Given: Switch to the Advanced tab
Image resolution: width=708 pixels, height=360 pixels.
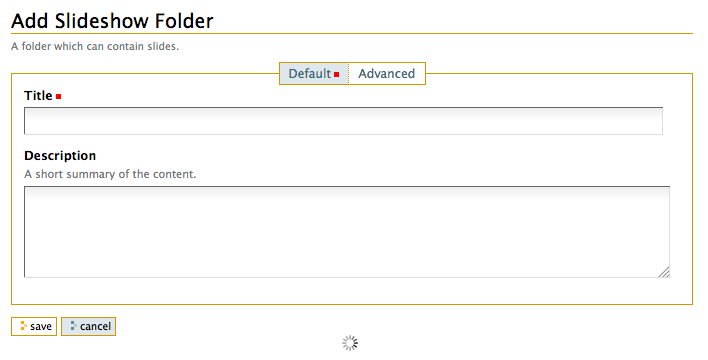Looking at the screenshot, I should [x=387, y=74].
